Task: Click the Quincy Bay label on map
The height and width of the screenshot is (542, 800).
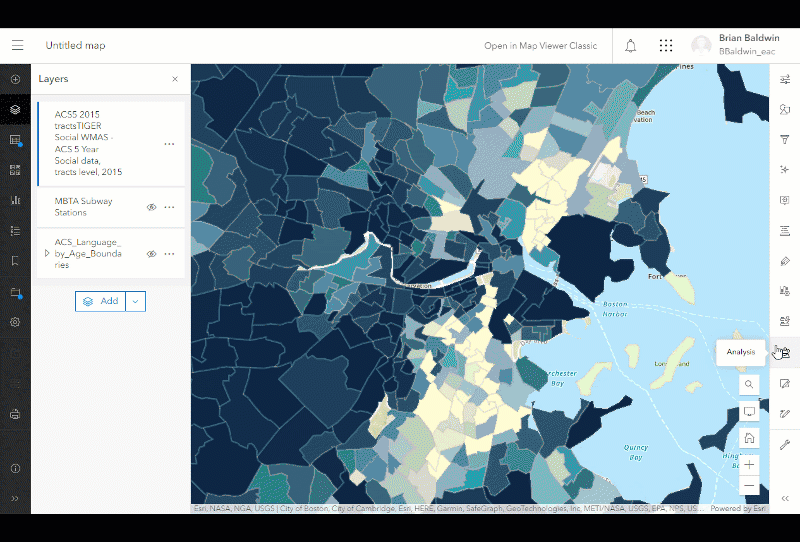Action: coord(636,452)
